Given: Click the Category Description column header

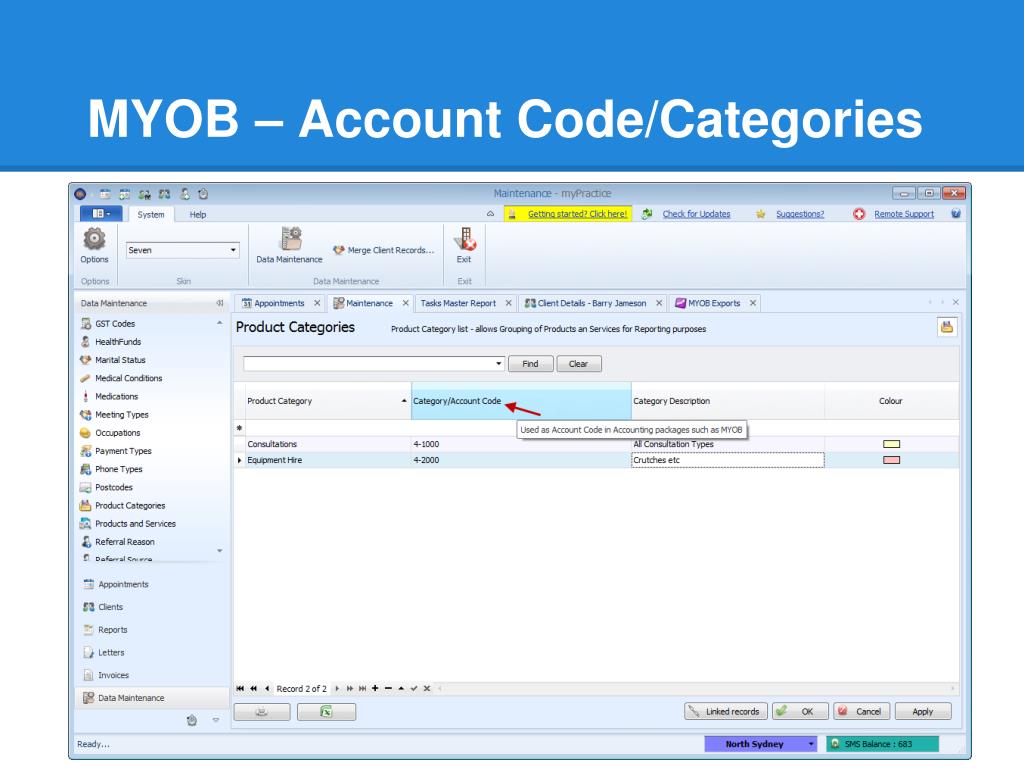Looking at the screenshot, I should [x=728, y=401].
